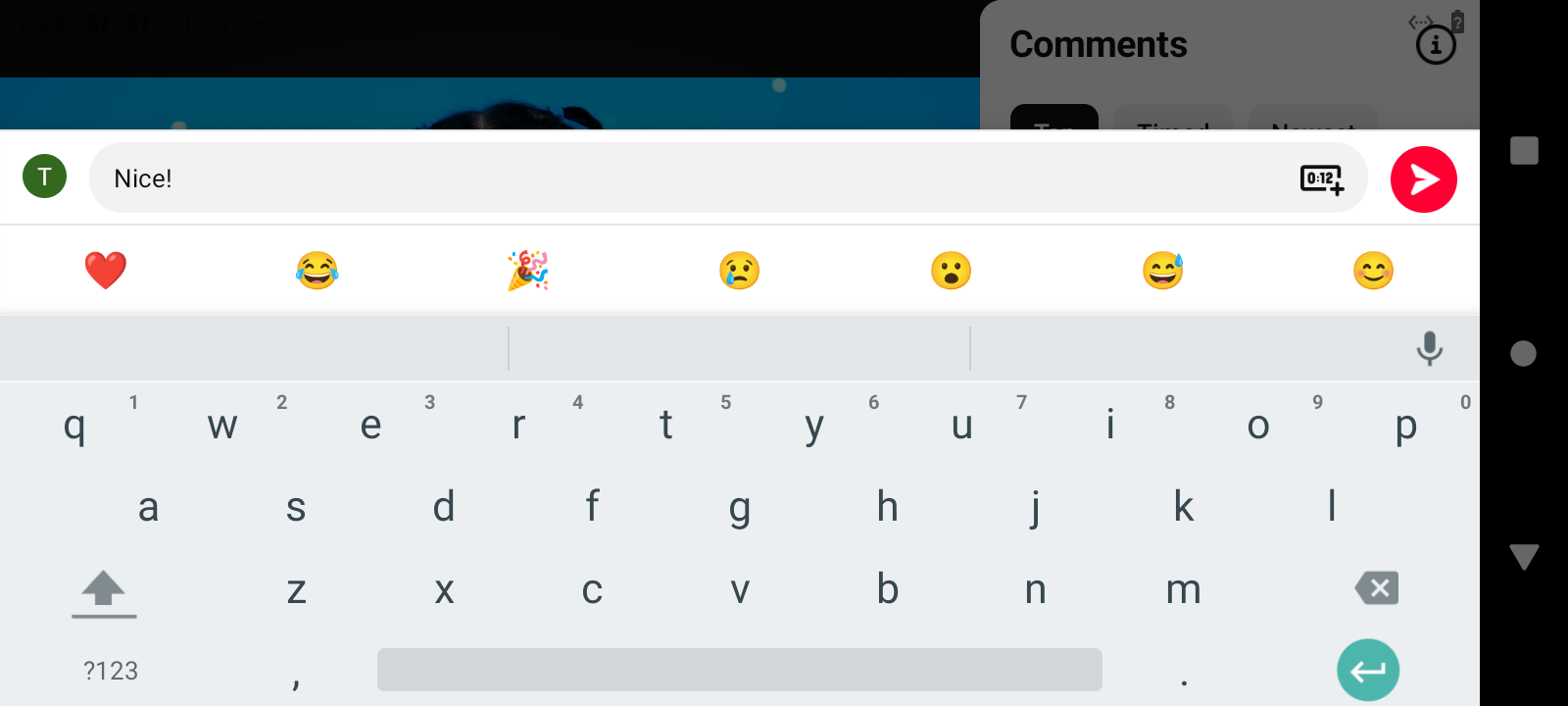Insert the sweat smile emoji
Viewport: 1568px width, 706px height.
pyautogui.click(x=1162, y=271)
